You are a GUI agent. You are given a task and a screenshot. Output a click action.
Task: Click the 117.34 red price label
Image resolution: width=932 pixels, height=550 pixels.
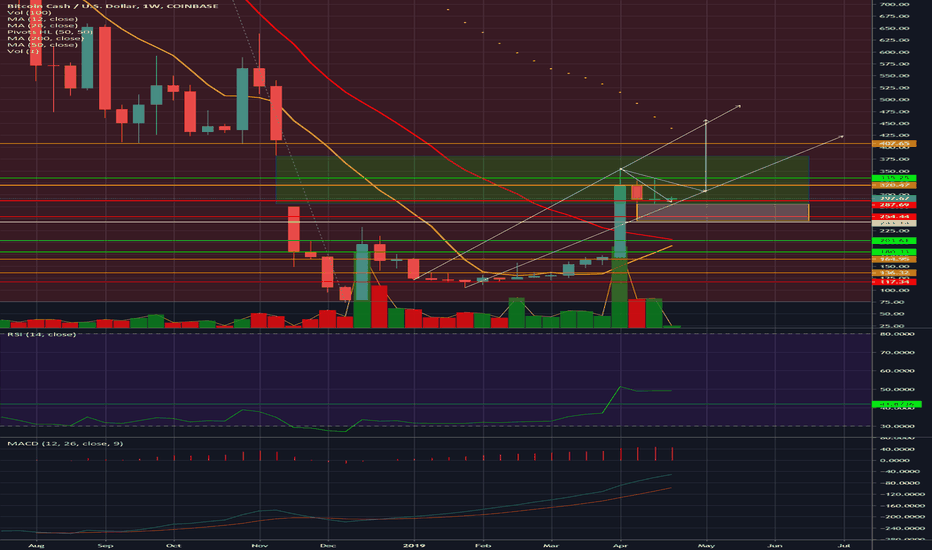894,282
